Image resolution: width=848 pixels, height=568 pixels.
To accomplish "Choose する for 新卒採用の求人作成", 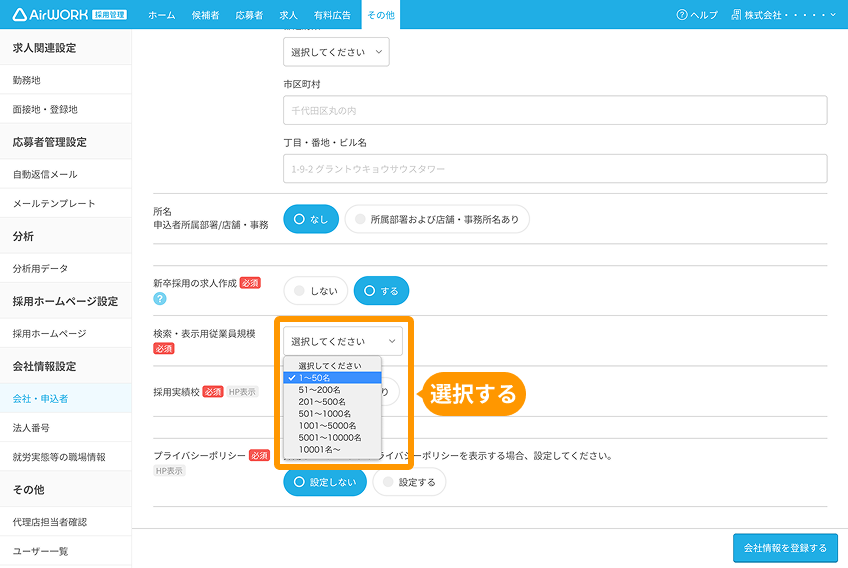I will (381, 291).
